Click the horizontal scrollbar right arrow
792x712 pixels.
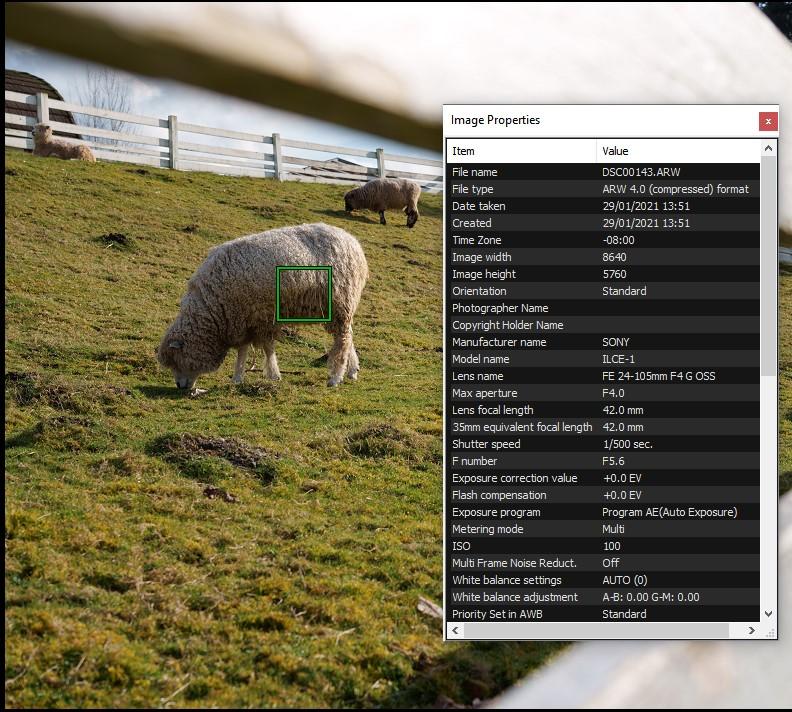751,630
